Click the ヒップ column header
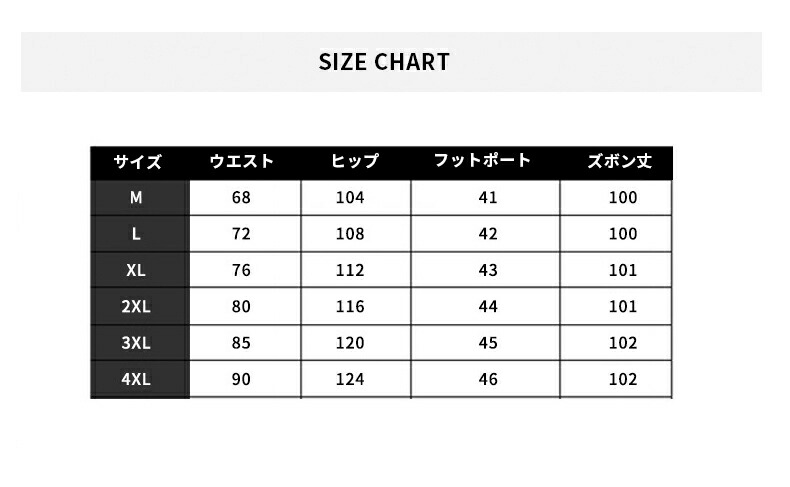Viewport: 790px width, 487px height. pos(354,161)
